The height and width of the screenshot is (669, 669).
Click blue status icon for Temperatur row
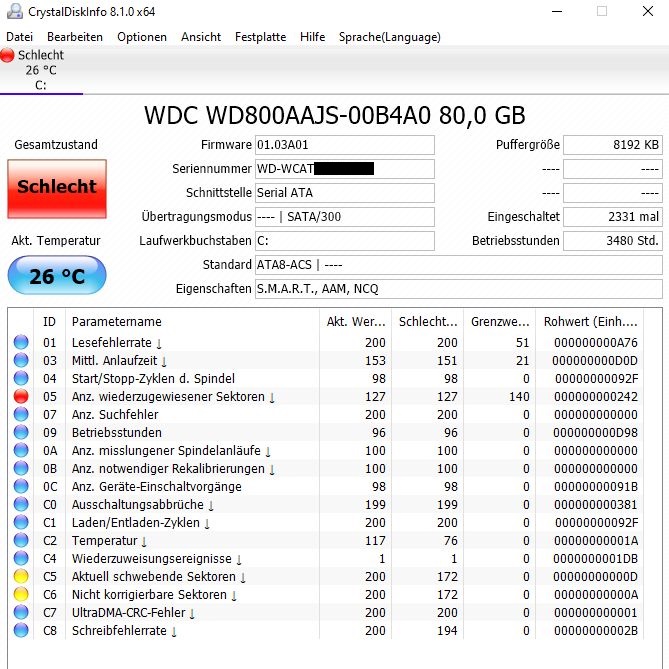(21, 540)
